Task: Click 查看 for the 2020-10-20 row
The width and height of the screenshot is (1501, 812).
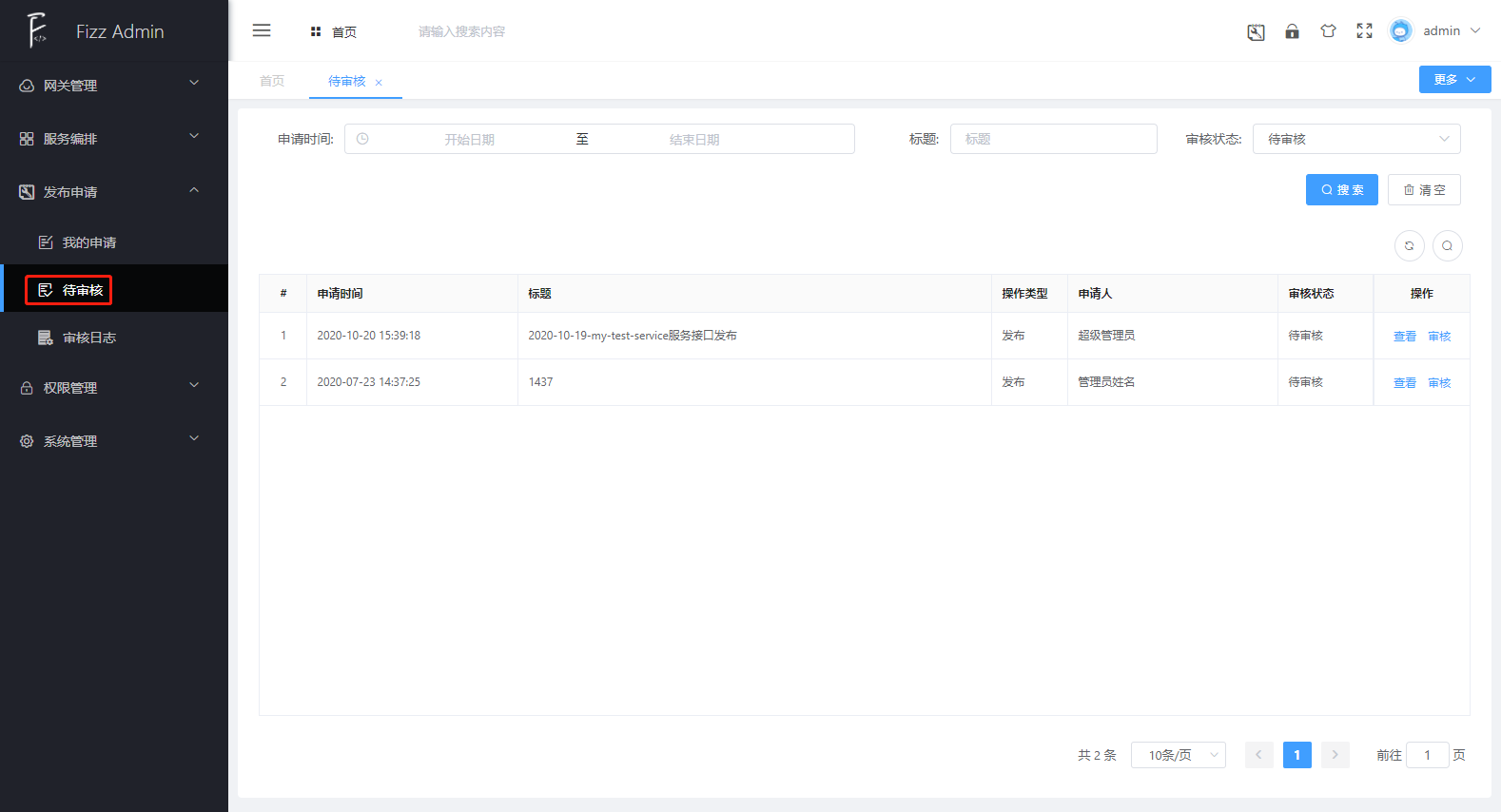Action: (1405, 336)
